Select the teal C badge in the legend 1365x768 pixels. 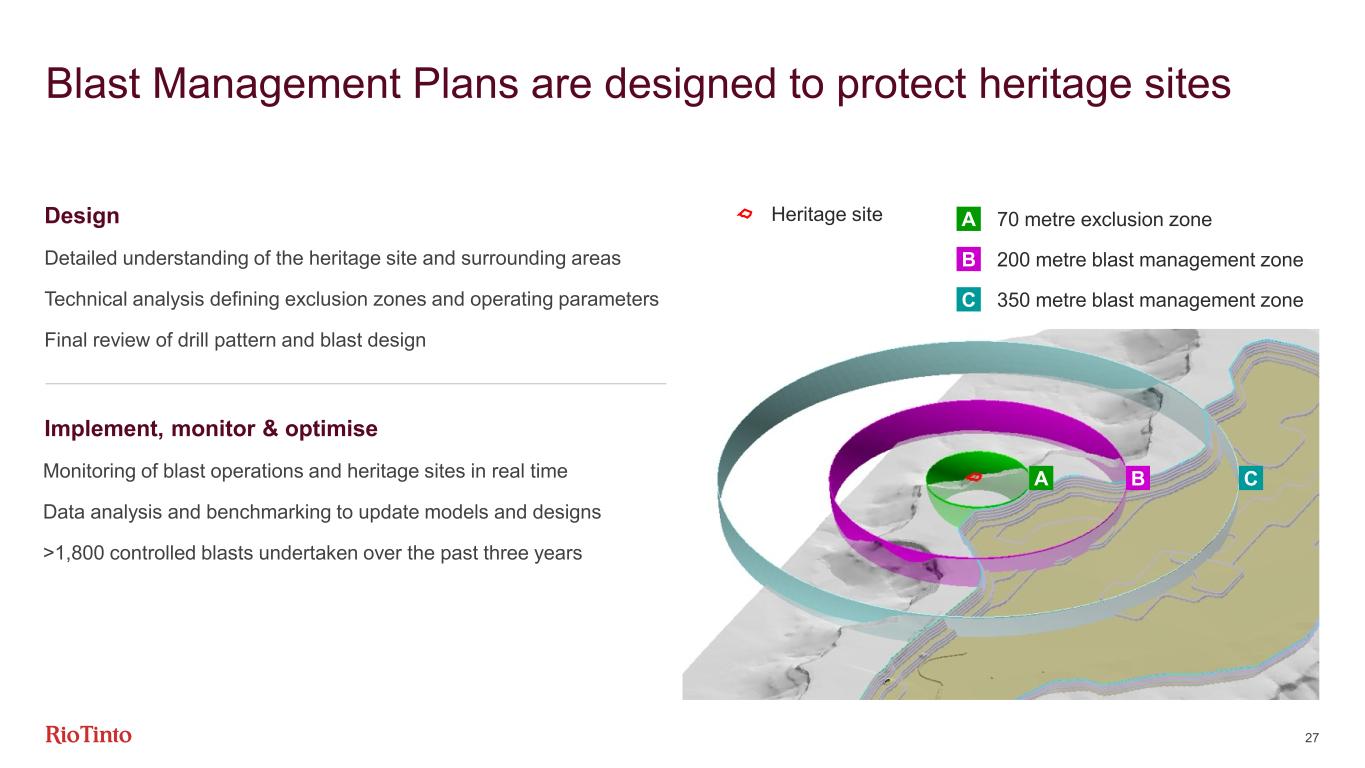(968, 299)
